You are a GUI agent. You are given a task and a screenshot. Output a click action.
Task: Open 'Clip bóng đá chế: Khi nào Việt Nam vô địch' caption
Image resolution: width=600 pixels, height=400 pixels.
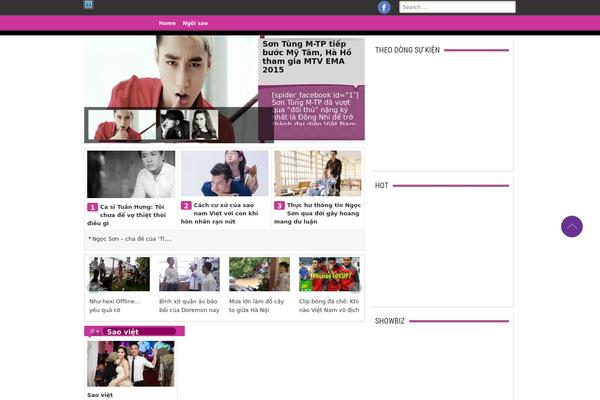point(329,305)
